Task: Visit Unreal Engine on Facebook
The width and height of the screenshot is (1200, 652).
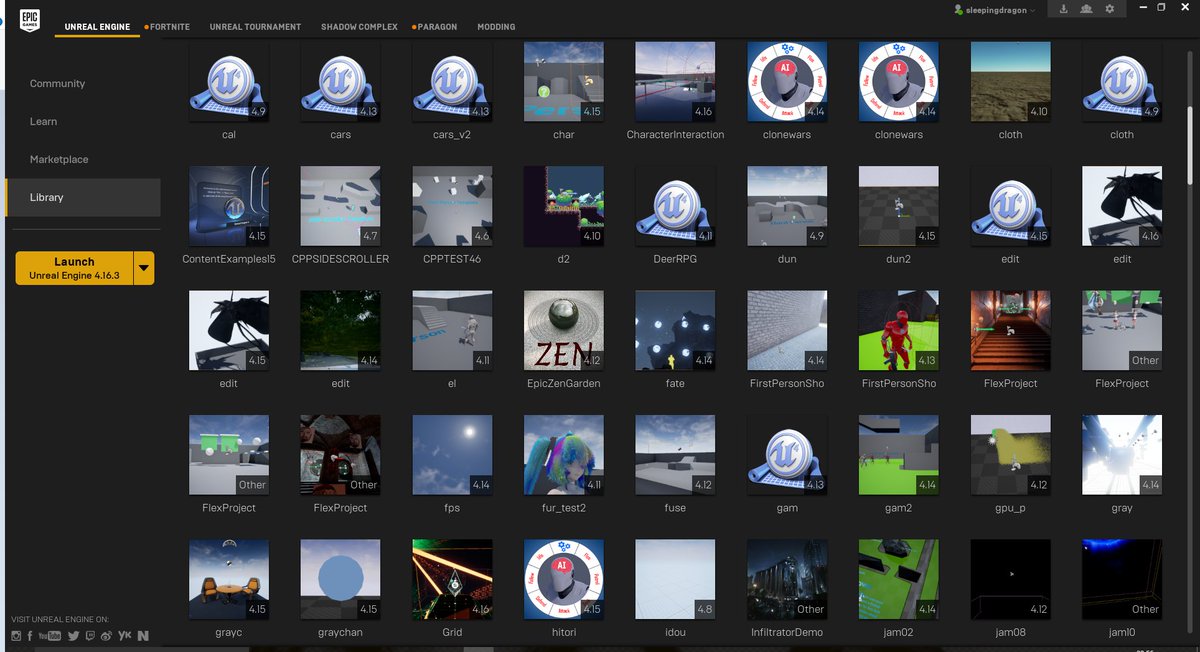Action: 30,636
